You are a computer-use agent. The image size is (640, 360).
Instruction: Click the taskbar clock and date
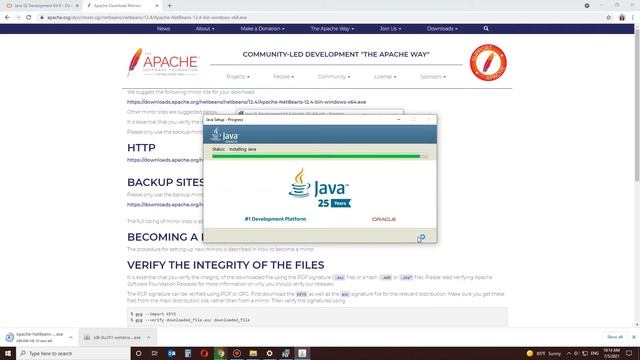611,353
